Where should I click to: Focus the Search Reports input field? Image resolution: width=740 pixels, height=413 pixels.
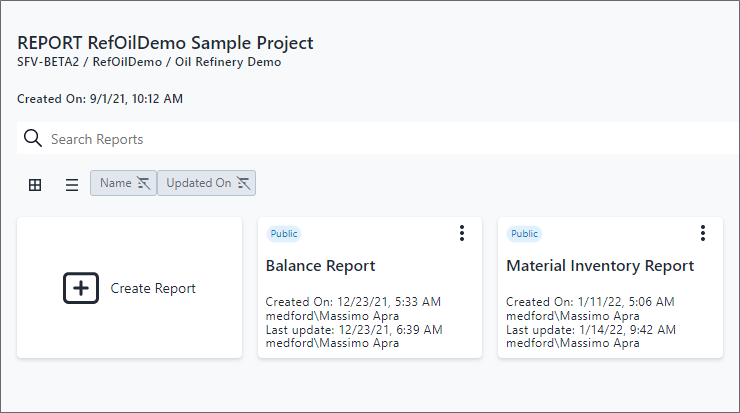(380, 139)
